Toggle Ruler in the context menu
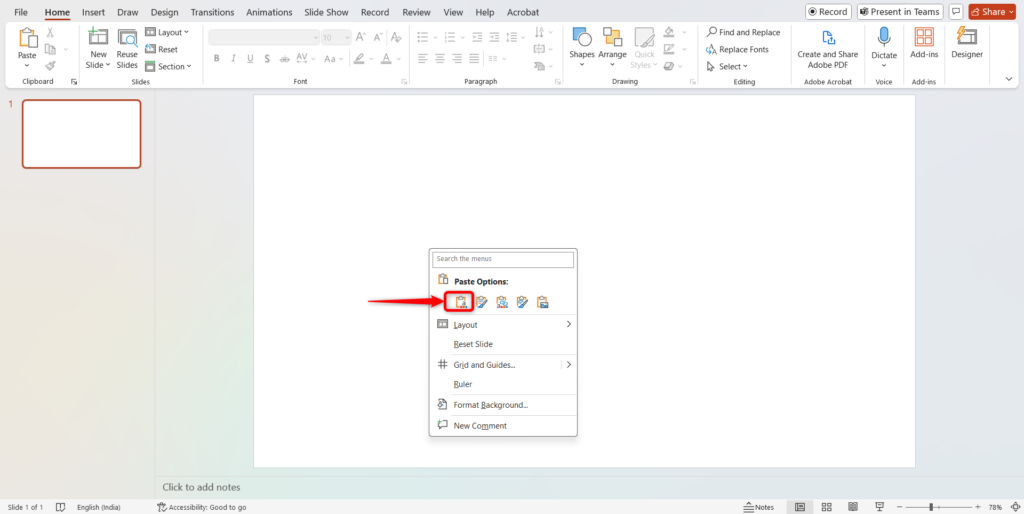 [462, 384]
